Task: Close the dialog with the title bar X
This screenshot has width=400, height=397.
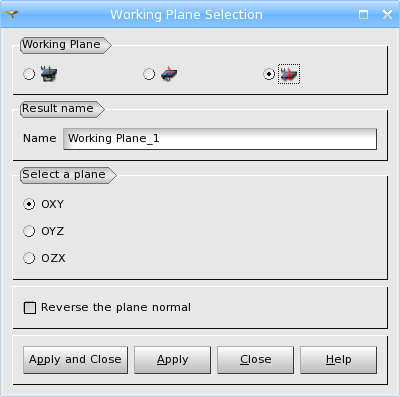Action: pos(387,14)
